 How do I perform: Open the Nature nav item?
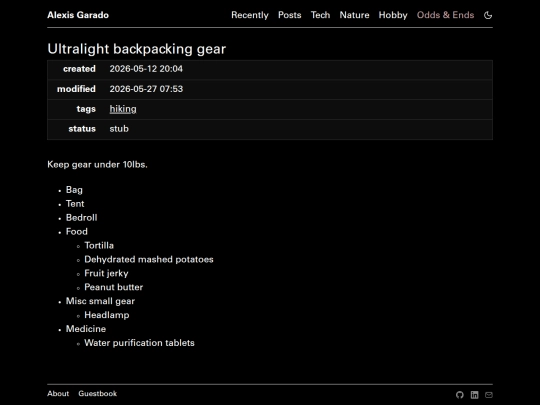point(354,15)
